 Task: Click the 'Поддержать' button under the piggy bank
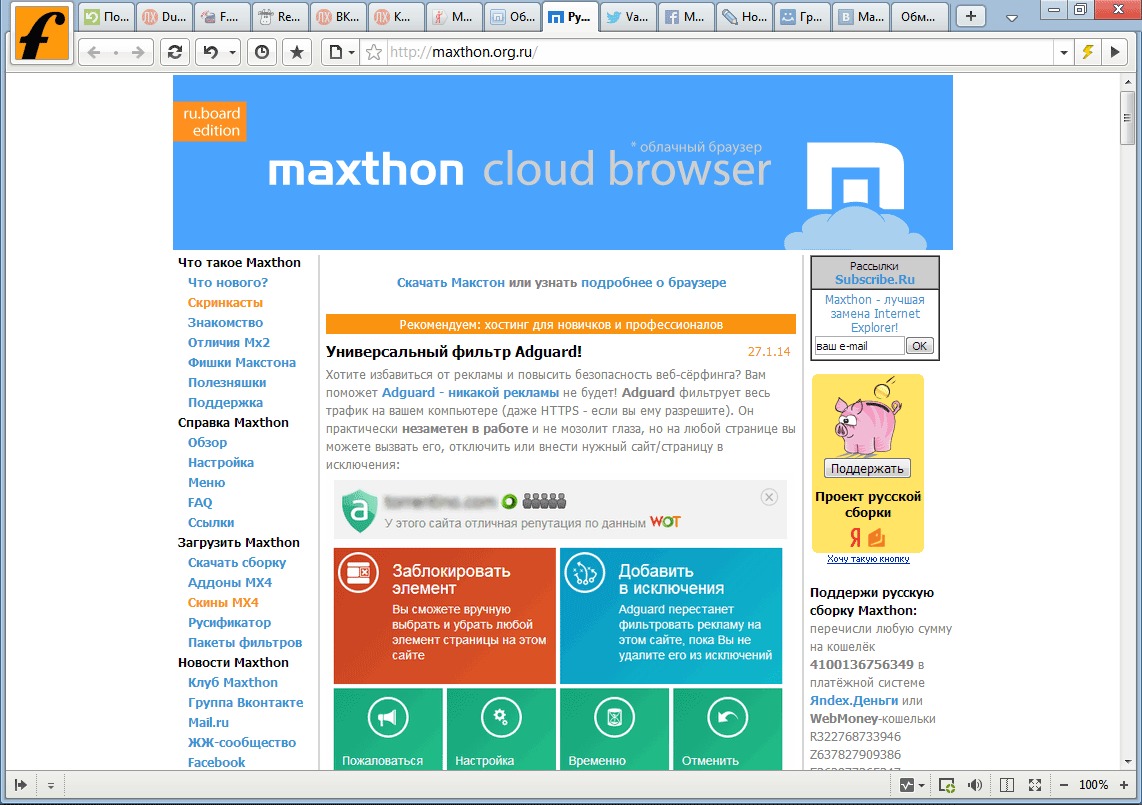coord(867,468)
